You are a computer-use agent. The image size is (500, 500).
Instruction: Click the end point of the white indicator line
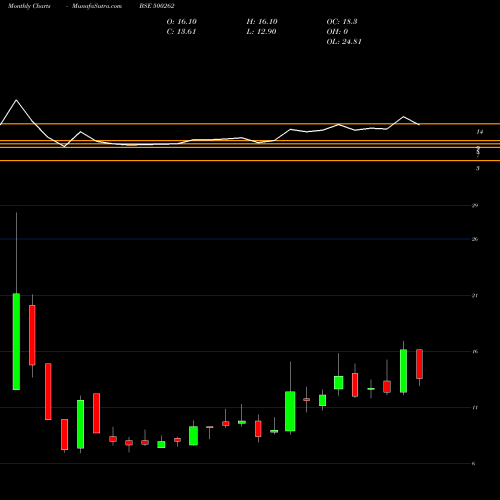tap(419, 125)
